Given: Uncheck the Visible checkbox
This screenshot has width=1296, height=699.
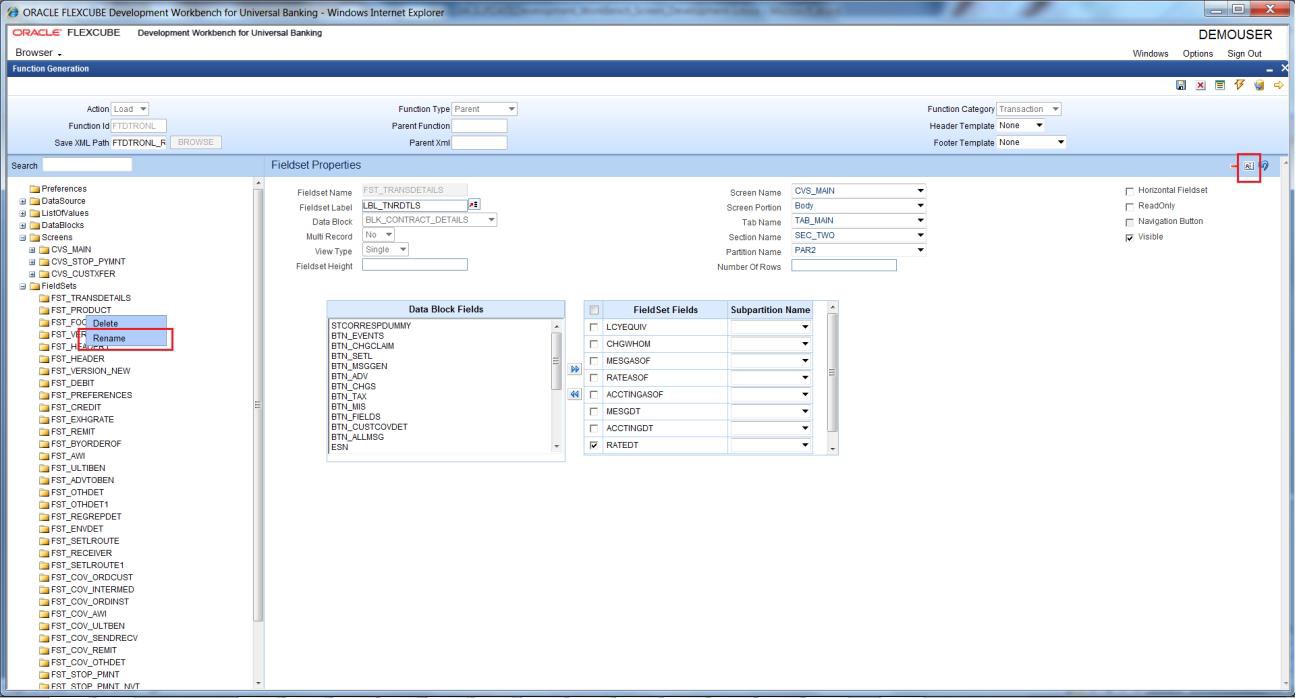Looking at the screenshot, I should pos(1130,236).
